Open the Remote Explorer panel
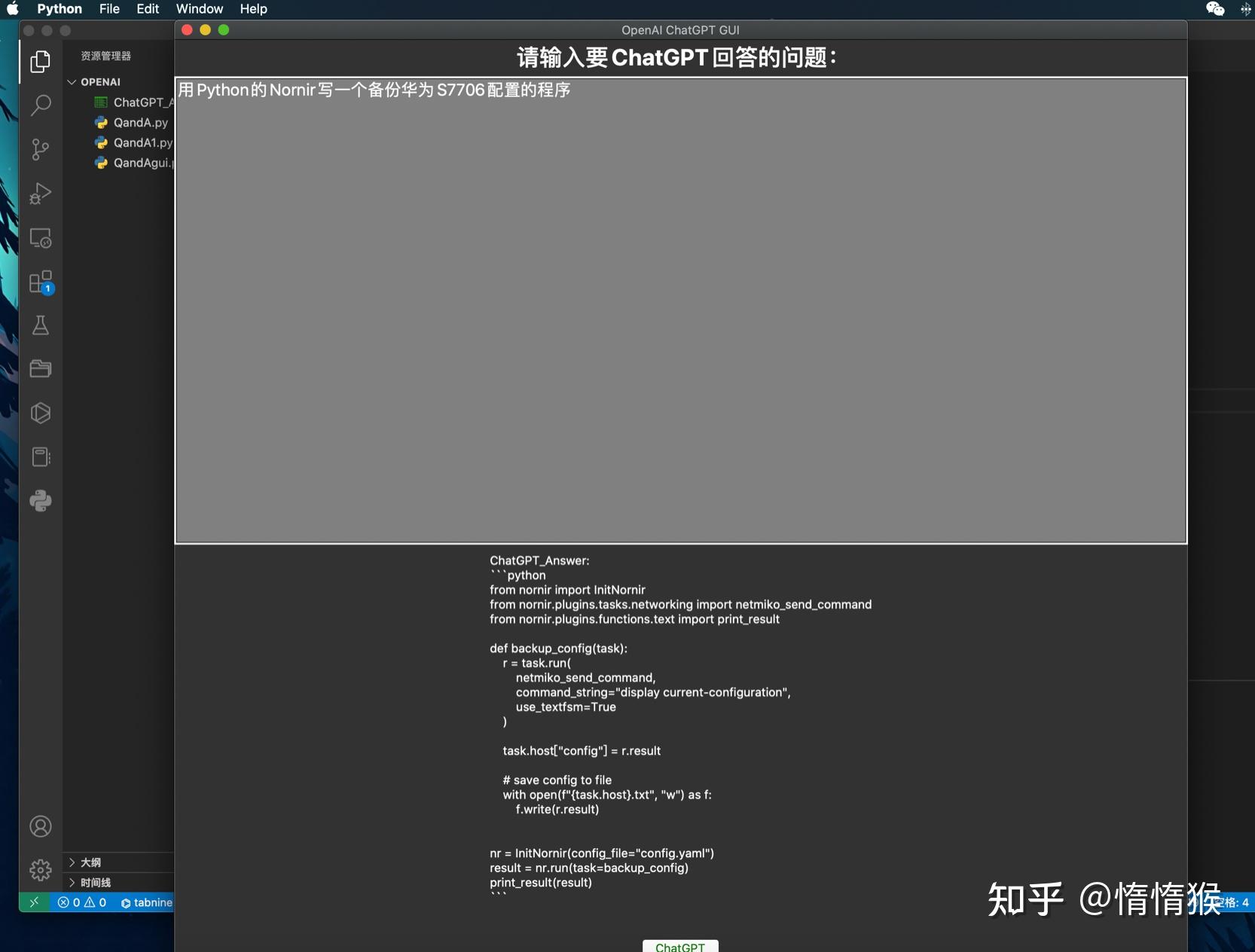 (40, 238)
